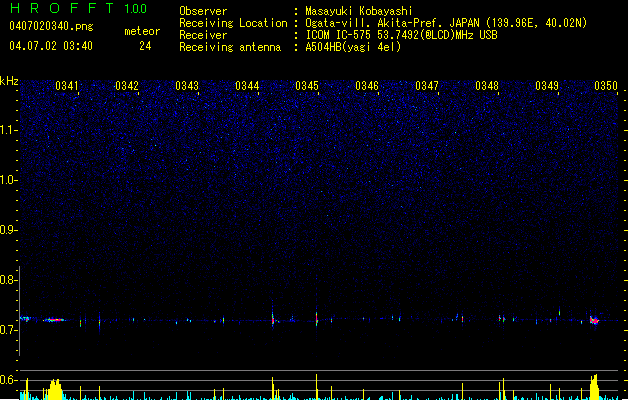The width and height of the screenshot is (629, 400).
Task: Click the HROFFT 1.0.0 title text
Action: click(79, 8)
